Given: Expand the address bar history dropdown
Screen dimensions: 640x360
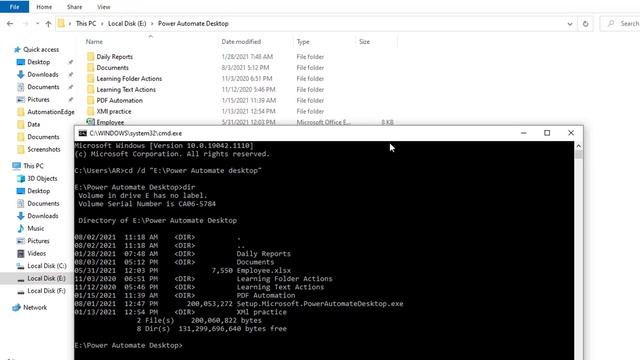Looking at the screenshot, I should point(570,24).
